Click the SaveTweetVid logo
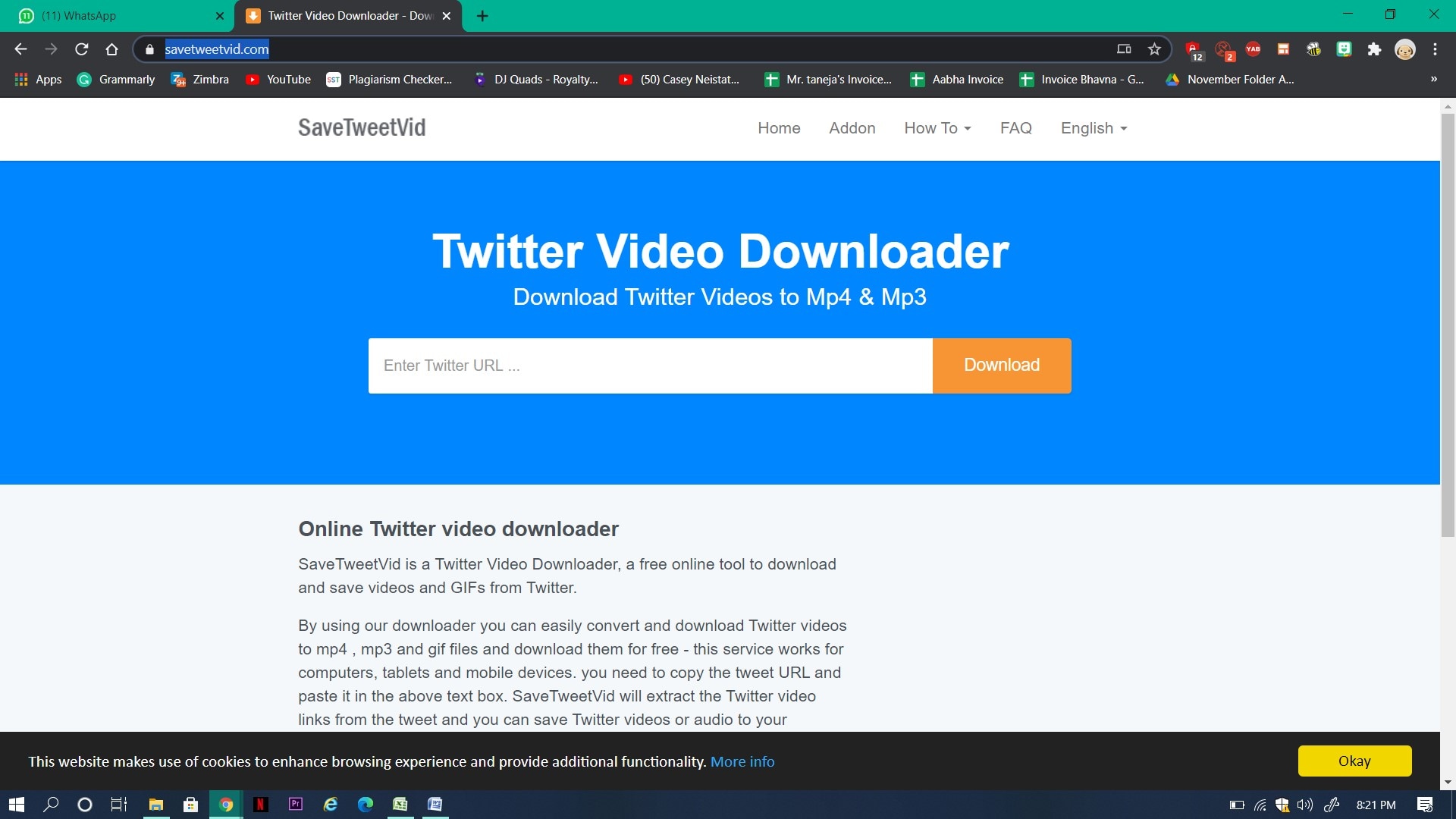Image resolution: width=1456 pixels, height=819 pixels. point(362,127)
